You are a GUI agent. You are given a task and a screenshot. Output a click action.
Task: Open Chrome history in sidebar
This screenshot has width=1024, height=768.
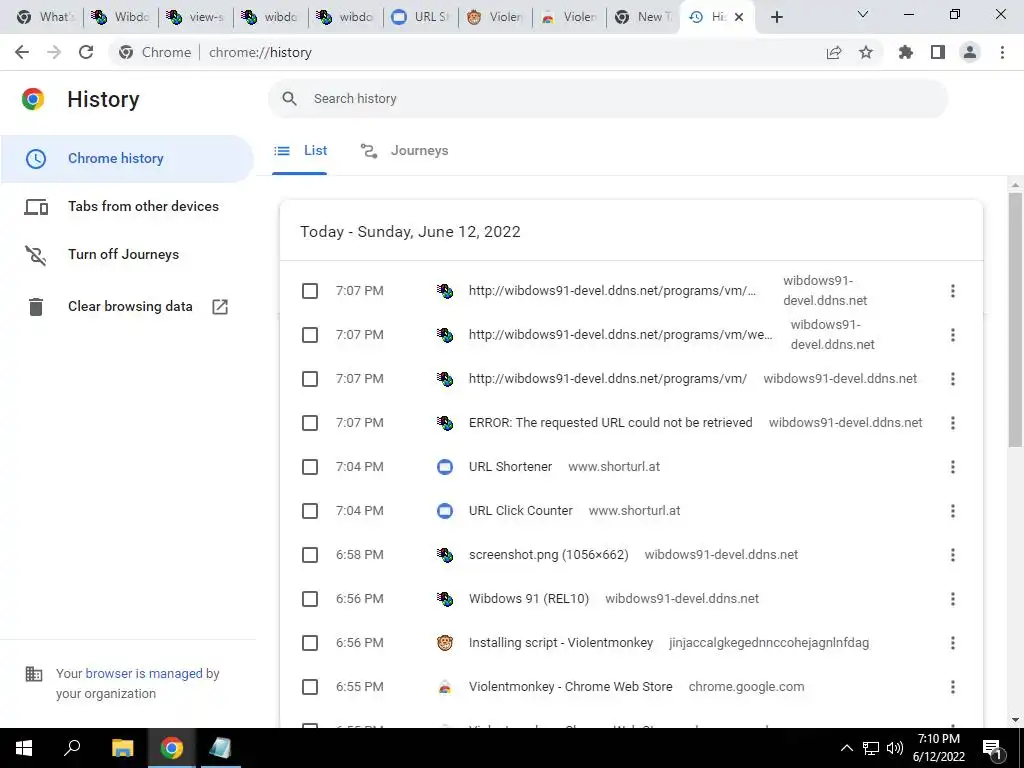click(x=127, y=159)
